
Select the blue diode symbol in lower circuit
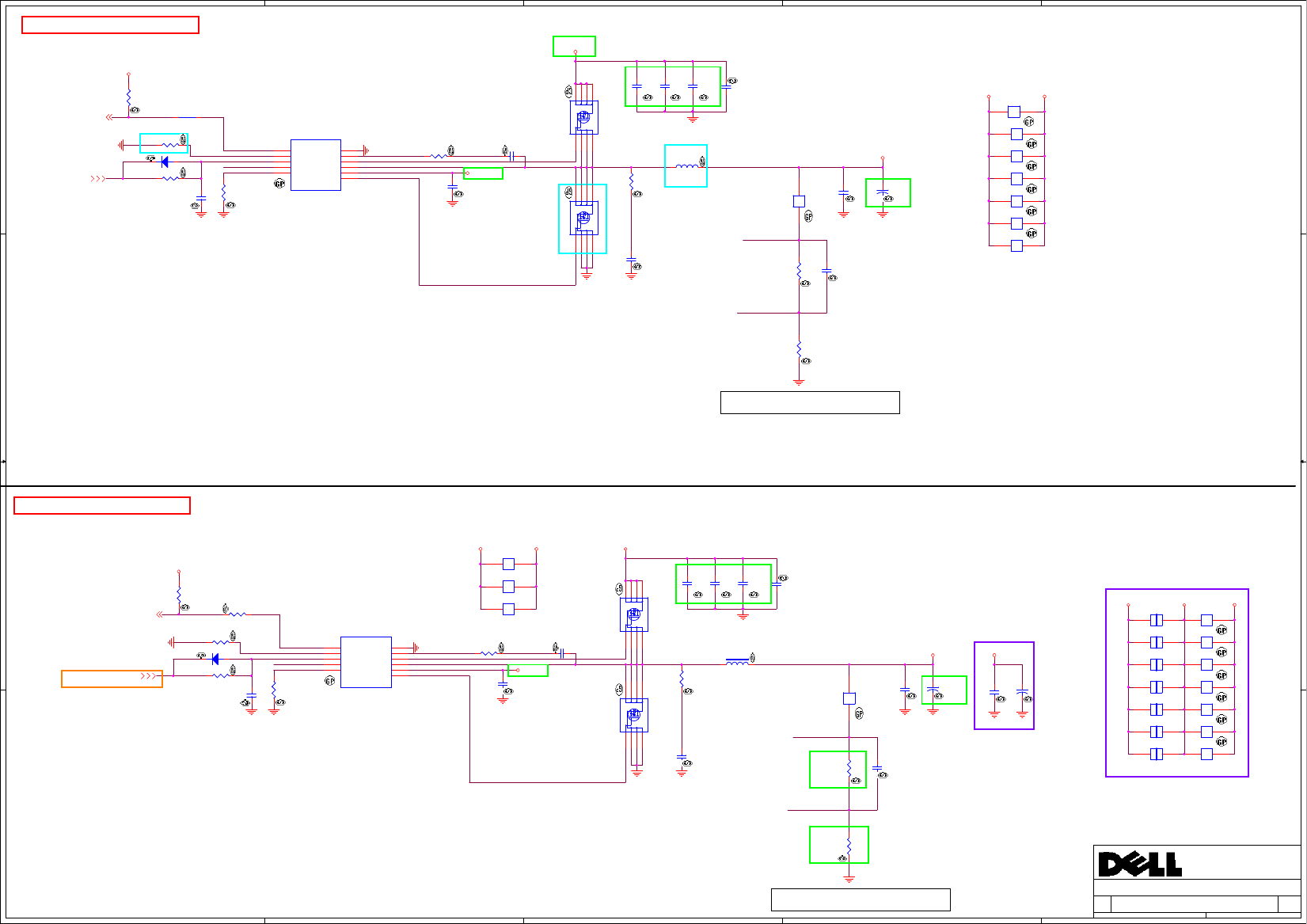(215, 659)
